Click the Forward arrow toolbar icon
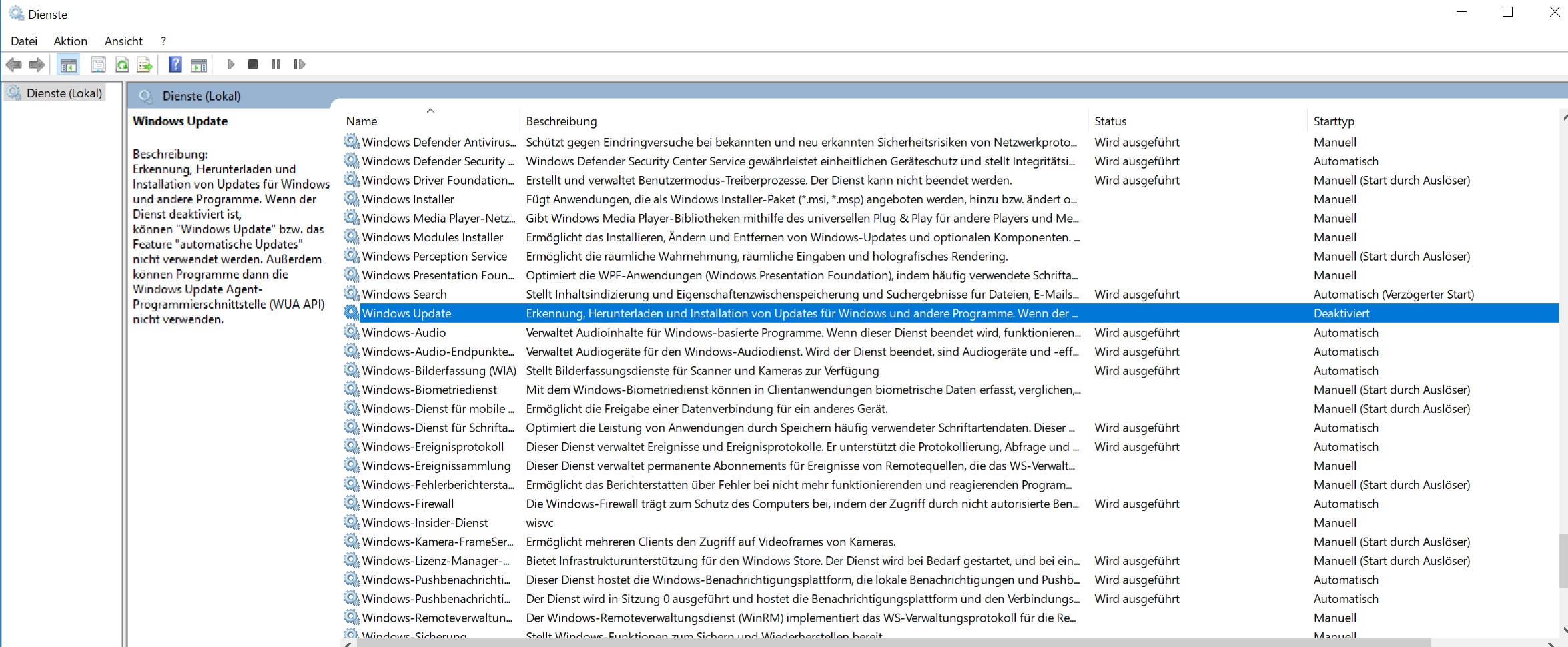The image size is (1568, 647). coord(37,65)
